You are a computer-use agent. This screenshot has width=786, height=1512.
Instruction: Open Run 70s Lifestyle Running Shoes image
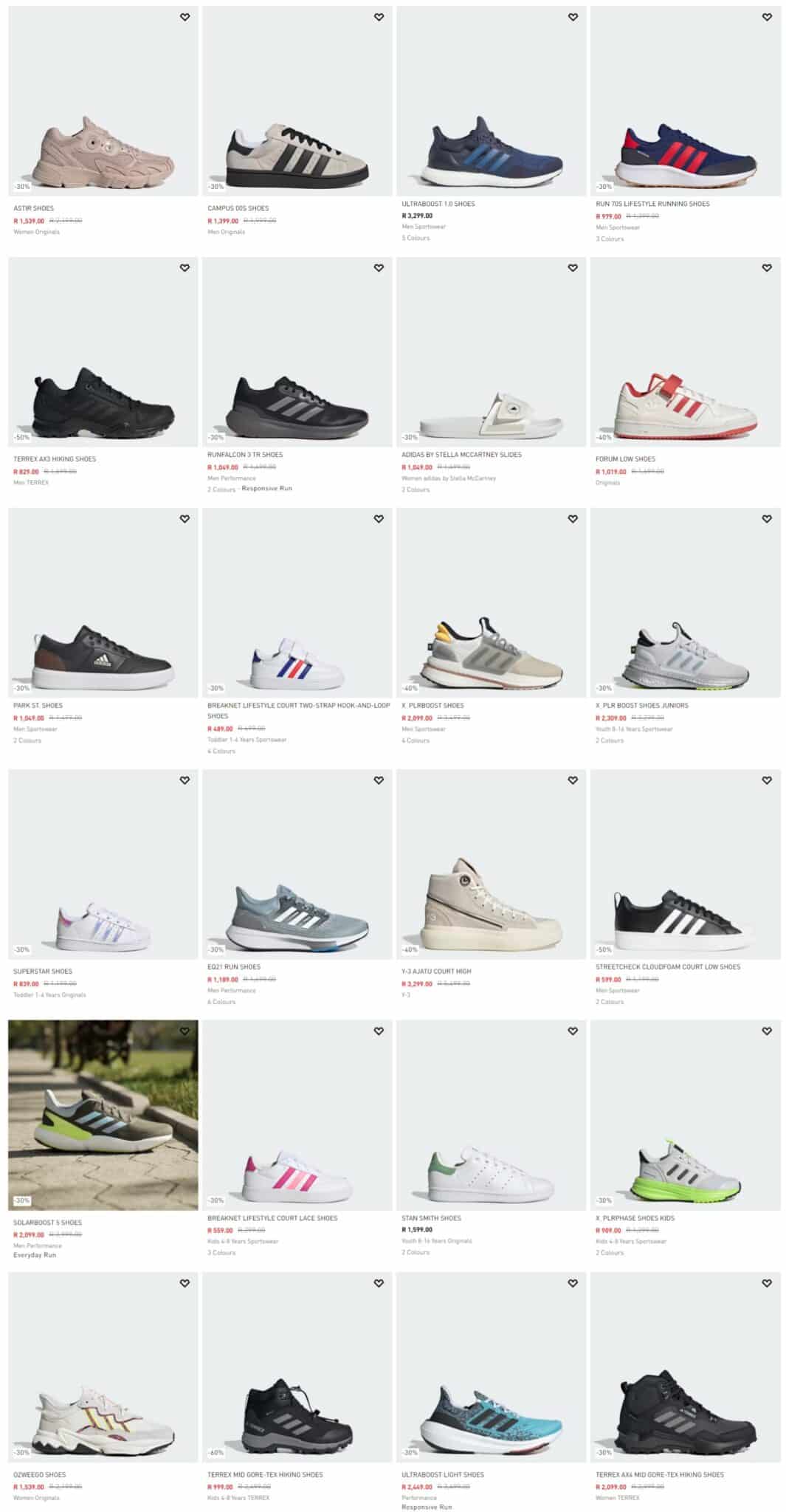click(686, 101)
